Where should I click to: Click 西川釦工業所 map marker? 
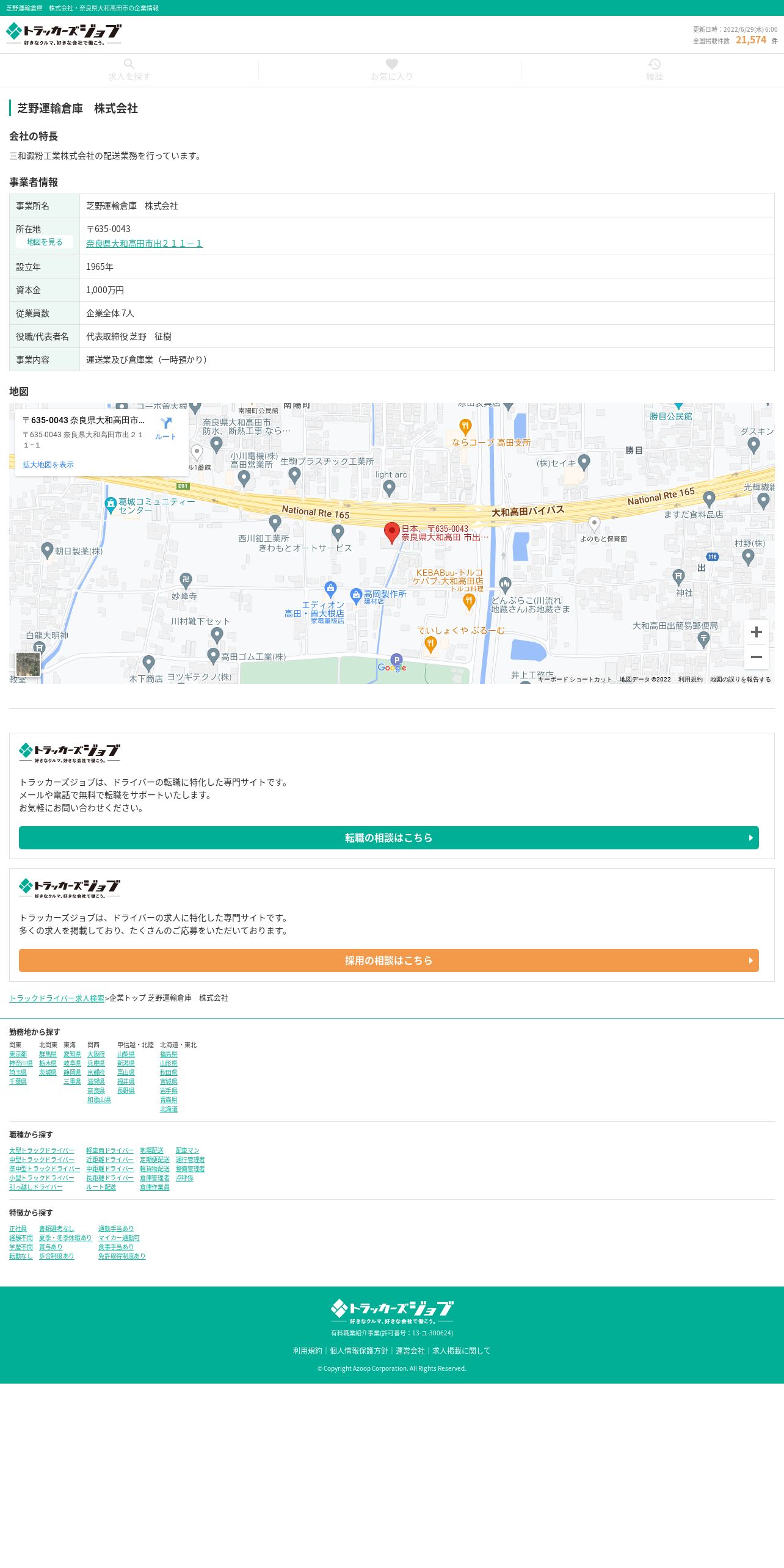275,523
